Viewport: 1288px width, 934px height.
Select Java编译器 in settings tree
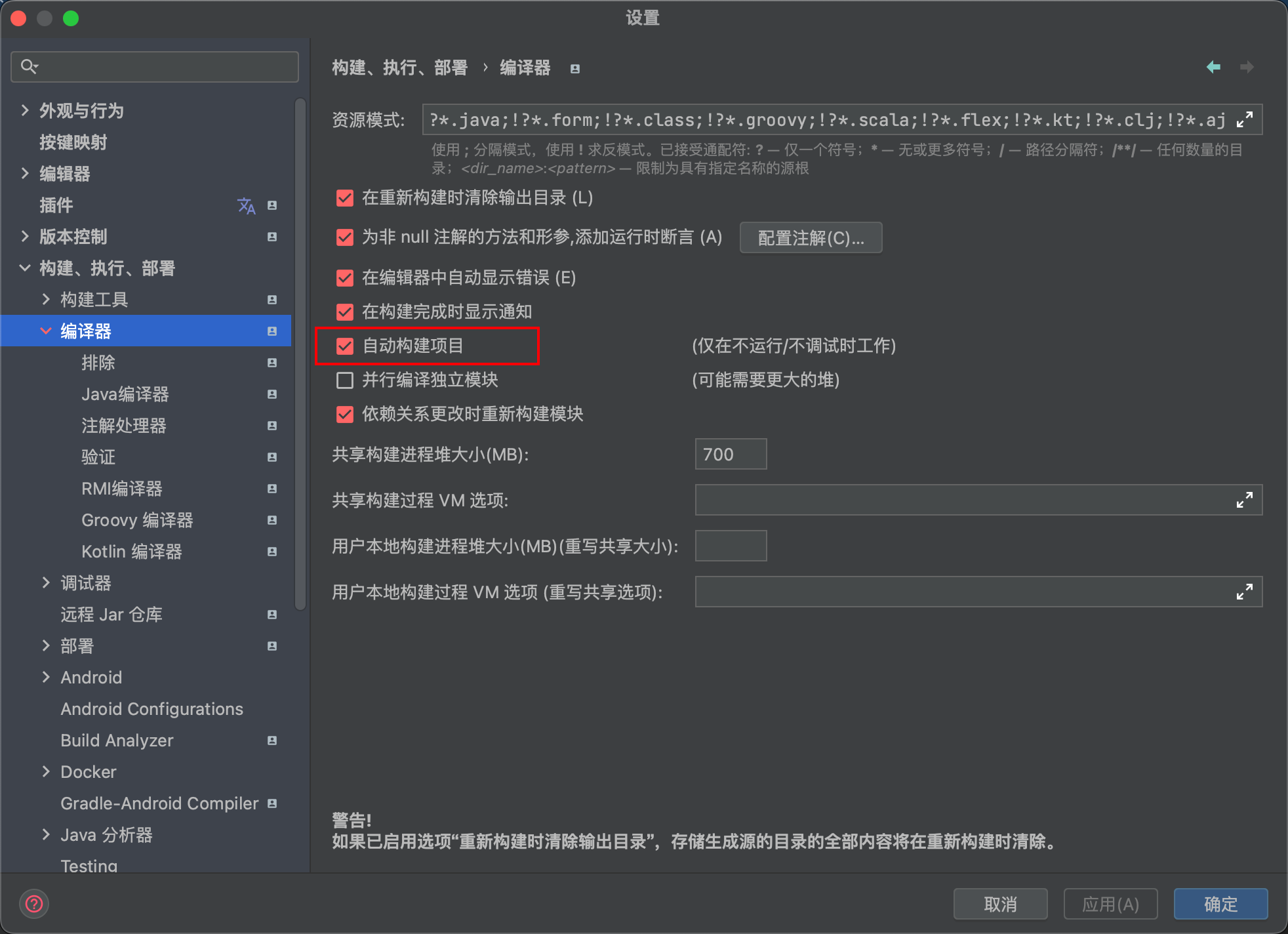pyautogui.click(x=125, y=394)
